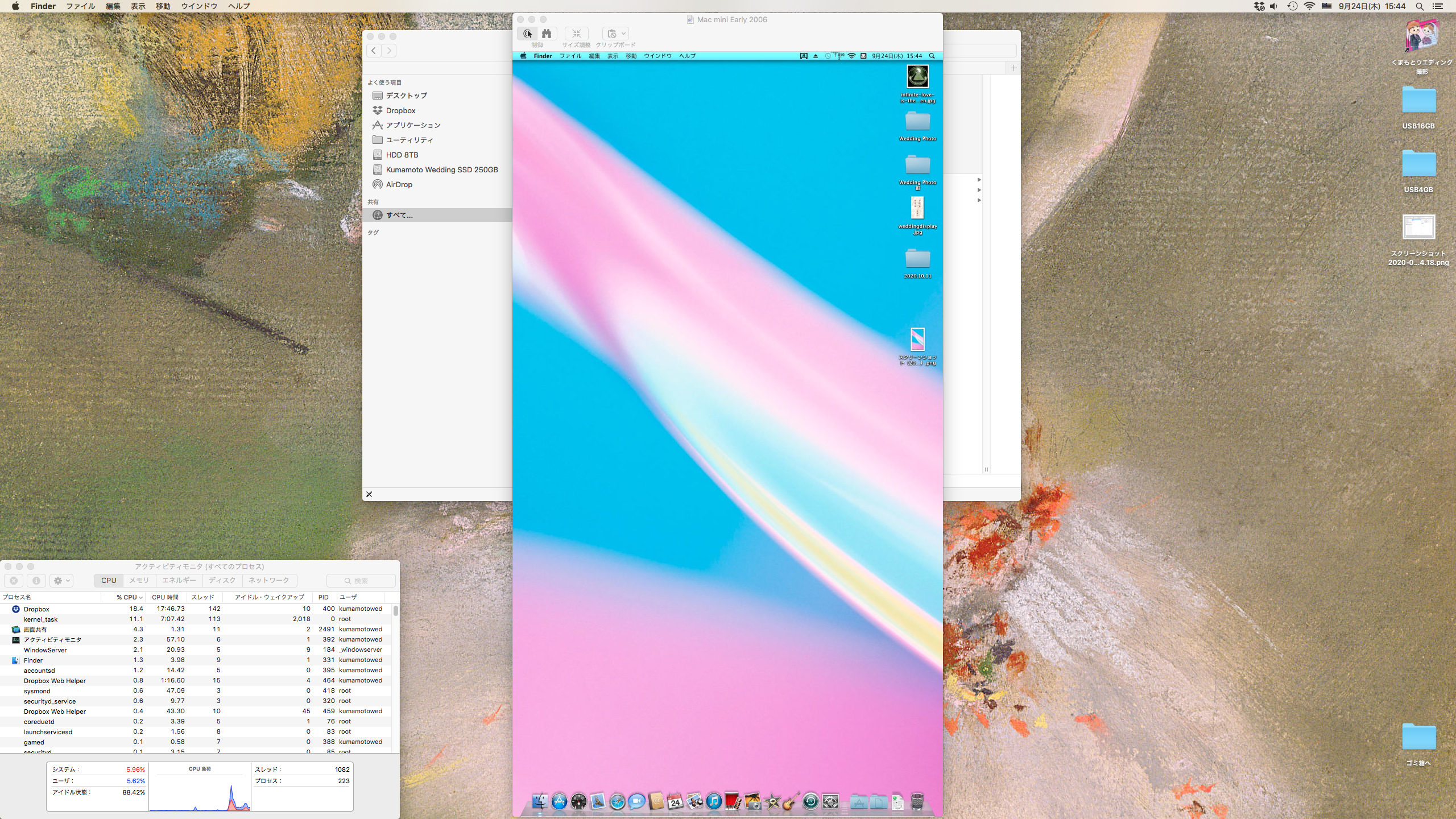
Task: Open iTunes in the remote dock
Action: [x=714, y=801]
